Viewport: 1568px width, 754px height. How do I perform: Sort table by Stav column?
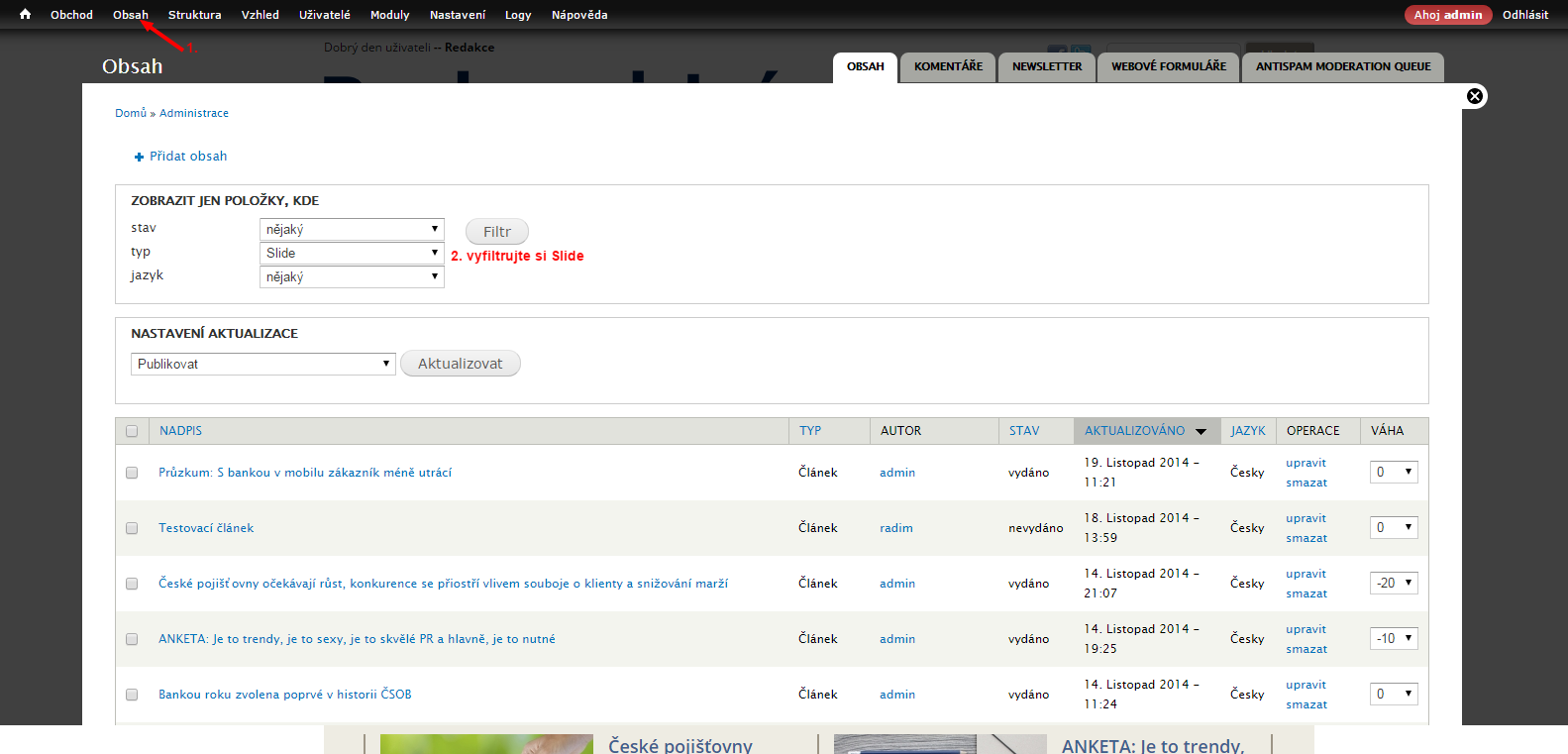1024,431
